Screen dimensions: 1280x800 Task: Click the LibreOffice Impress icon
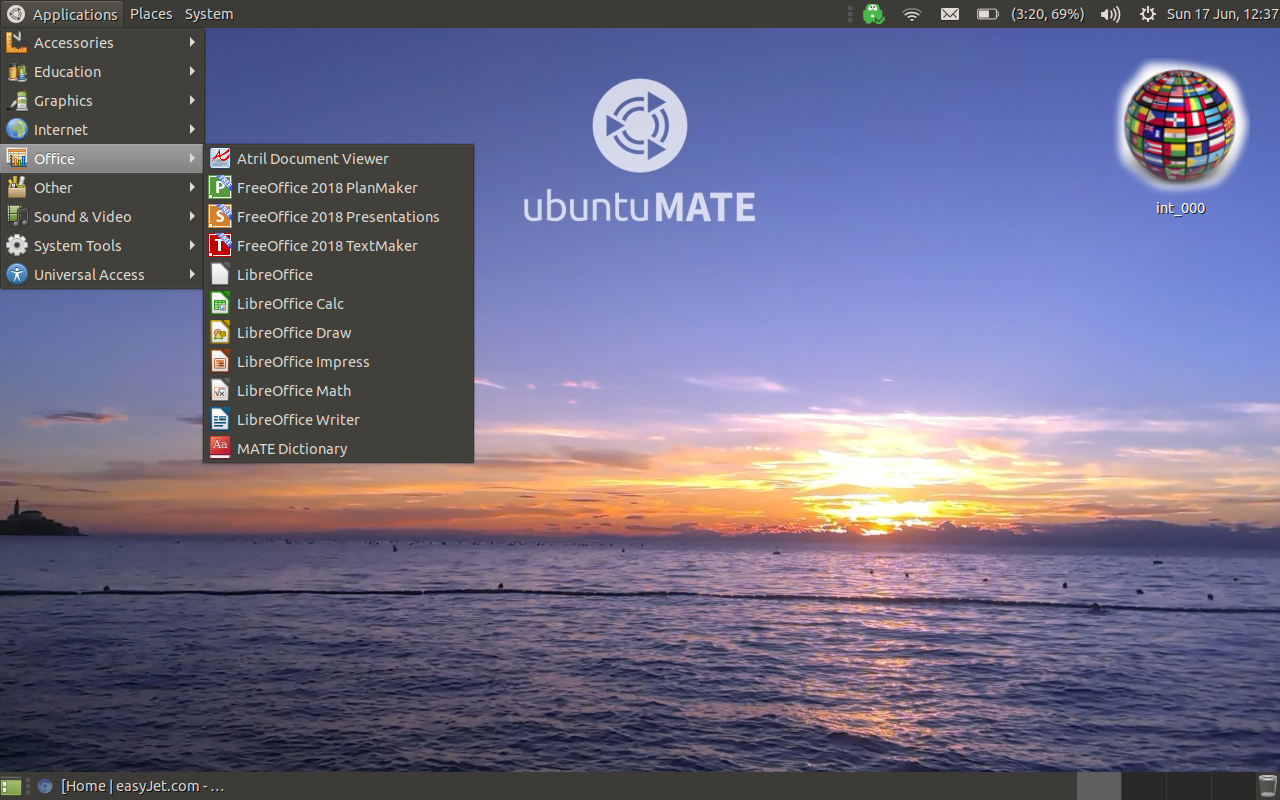click(220, 362)
